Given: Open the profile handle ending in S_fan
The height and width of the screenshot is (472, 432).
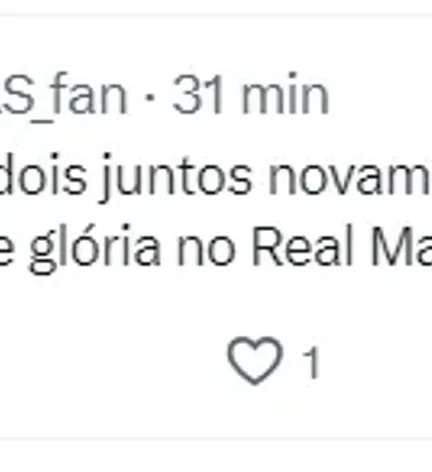Looking at the screenshot, I should coord(63,95).
